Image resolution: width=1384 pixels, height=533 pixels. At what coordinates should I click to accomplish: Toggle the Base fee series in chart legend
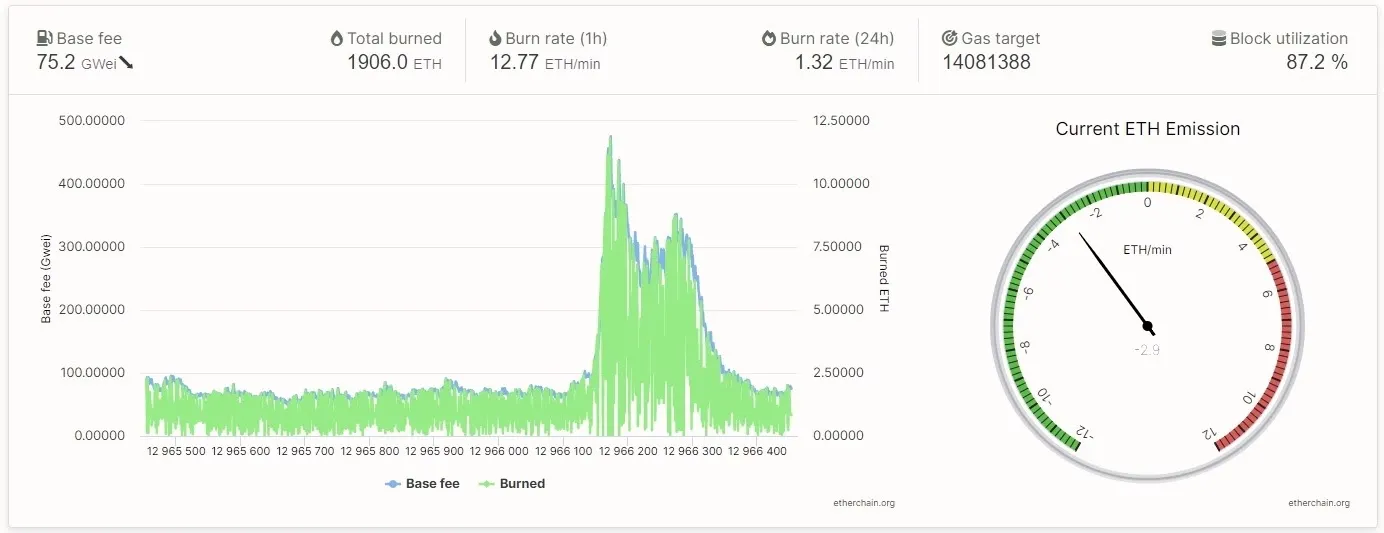tap(422, 484)
